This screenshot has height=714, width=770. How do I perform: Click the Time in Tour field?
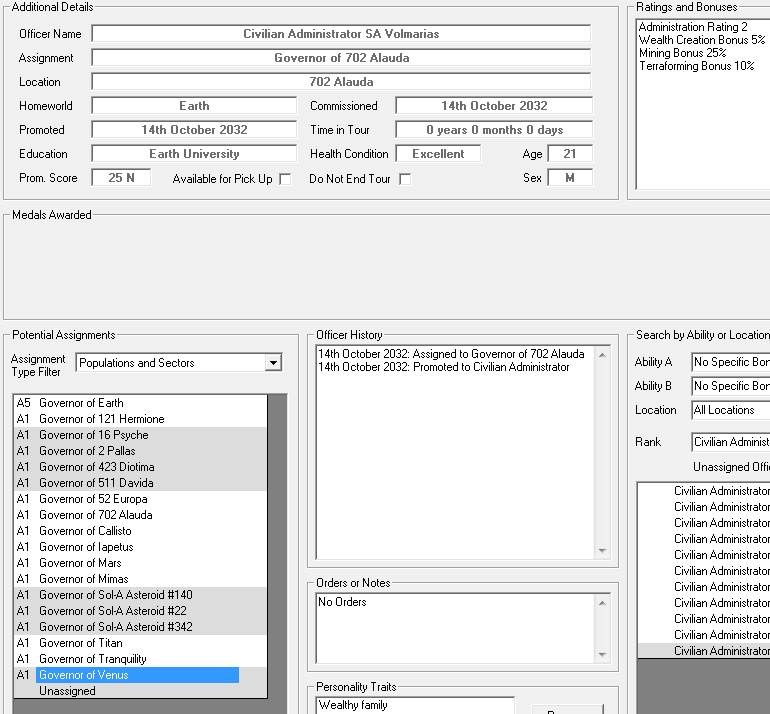tap(494, 130)
